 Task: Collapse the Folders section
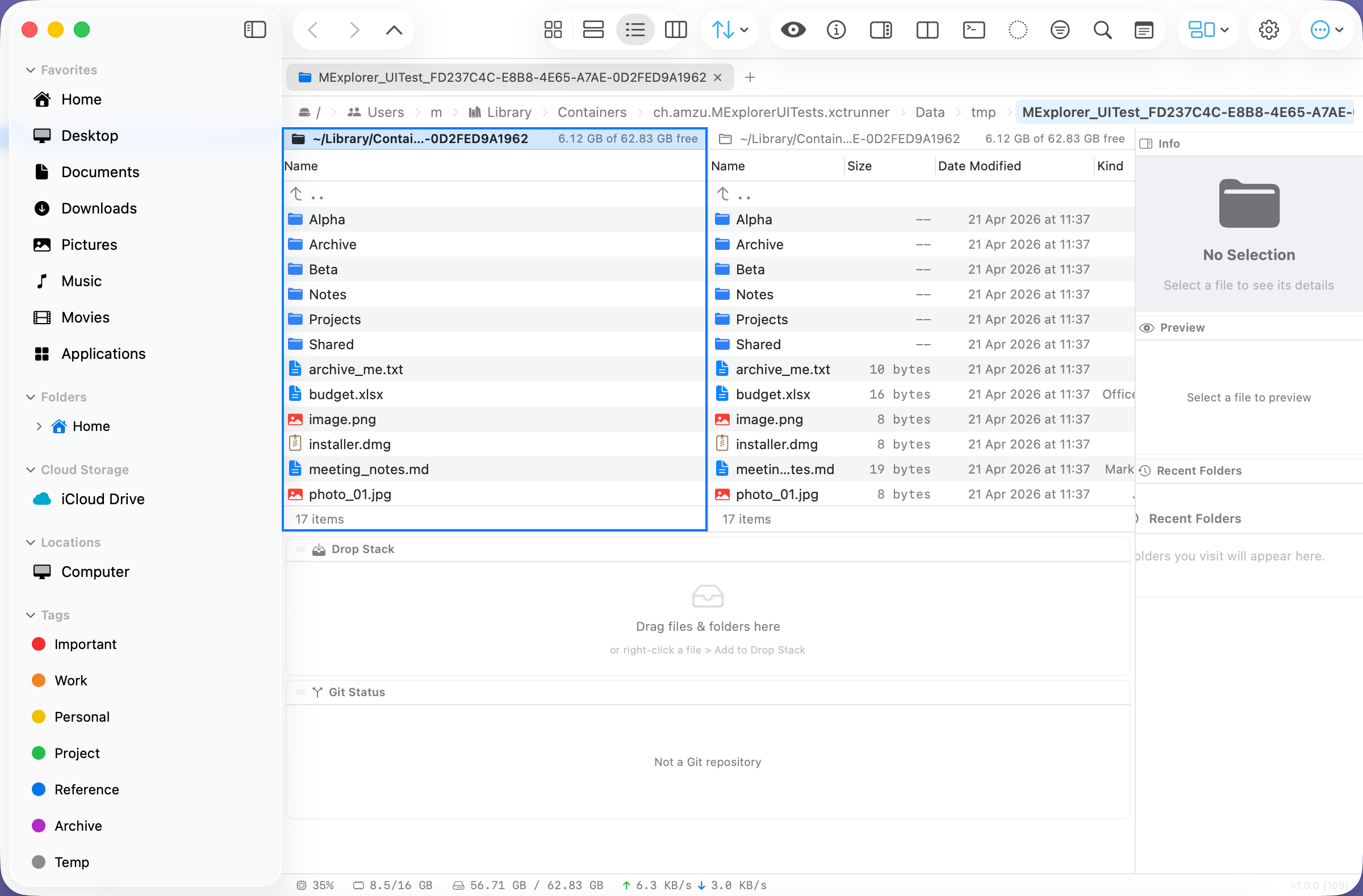pos(30,397)
